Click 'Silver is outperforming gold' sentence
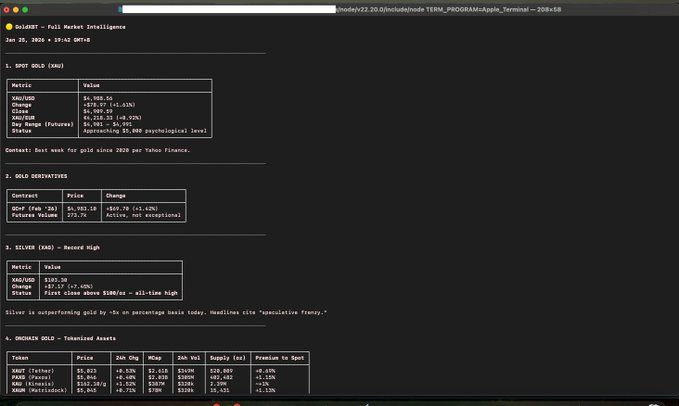This screenshot has width=679, height=406. point(166,313)
